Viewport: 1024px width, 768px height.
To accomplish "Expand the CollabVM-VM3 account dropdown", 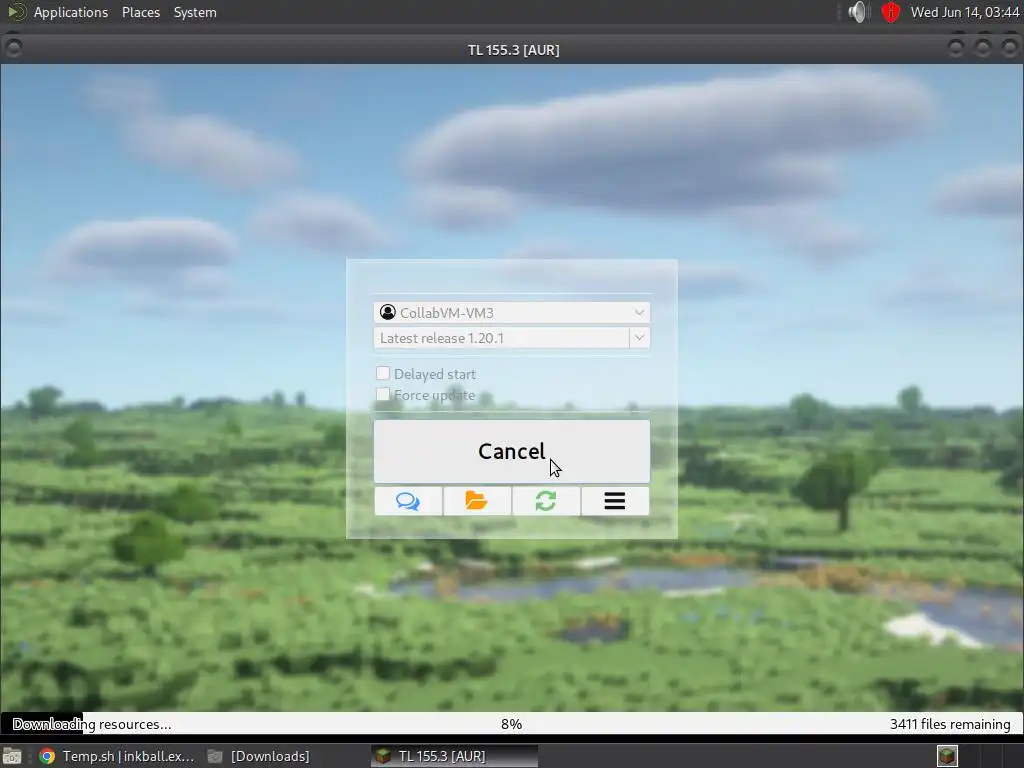I will point(639,312).
